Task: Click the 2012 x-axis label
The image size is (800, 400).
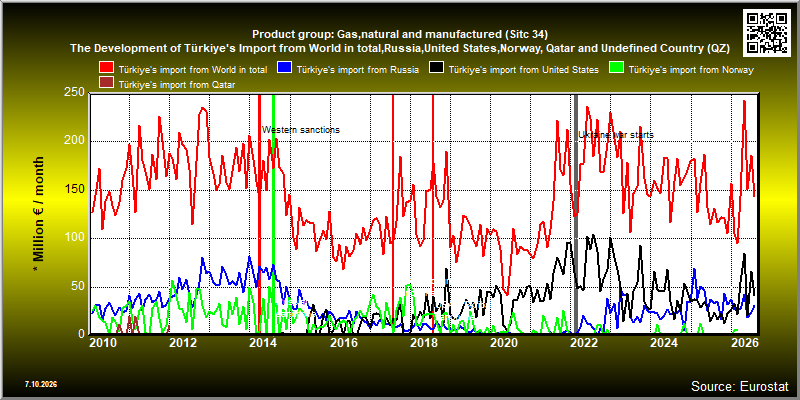Action: [x=183, y=344]
